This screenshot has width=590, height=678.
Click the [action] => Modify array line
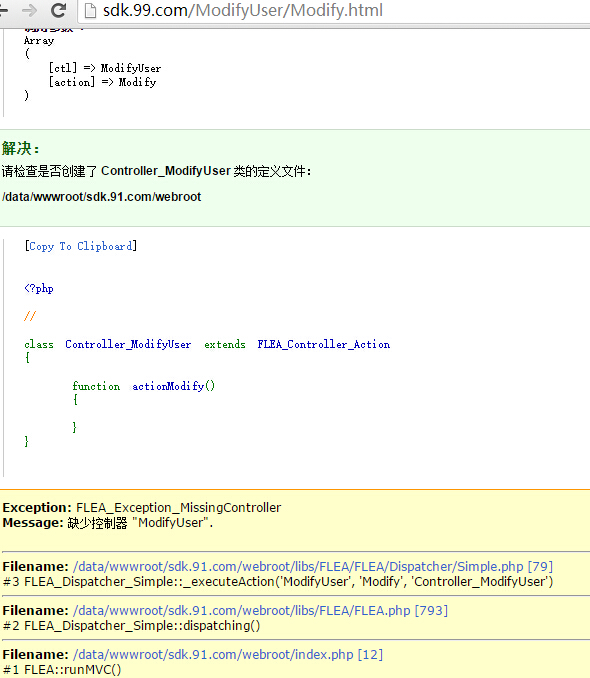[103, 82]
